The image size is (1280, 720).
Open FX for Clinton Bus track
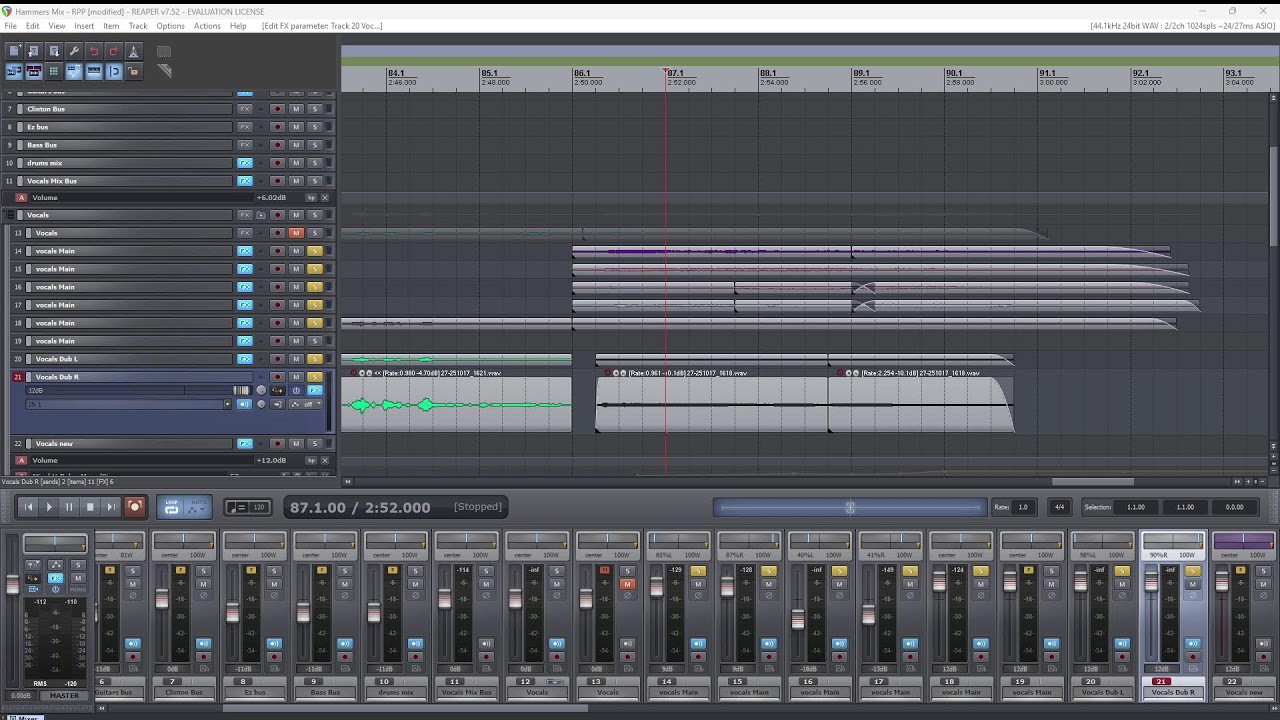[x=244, y=109]
